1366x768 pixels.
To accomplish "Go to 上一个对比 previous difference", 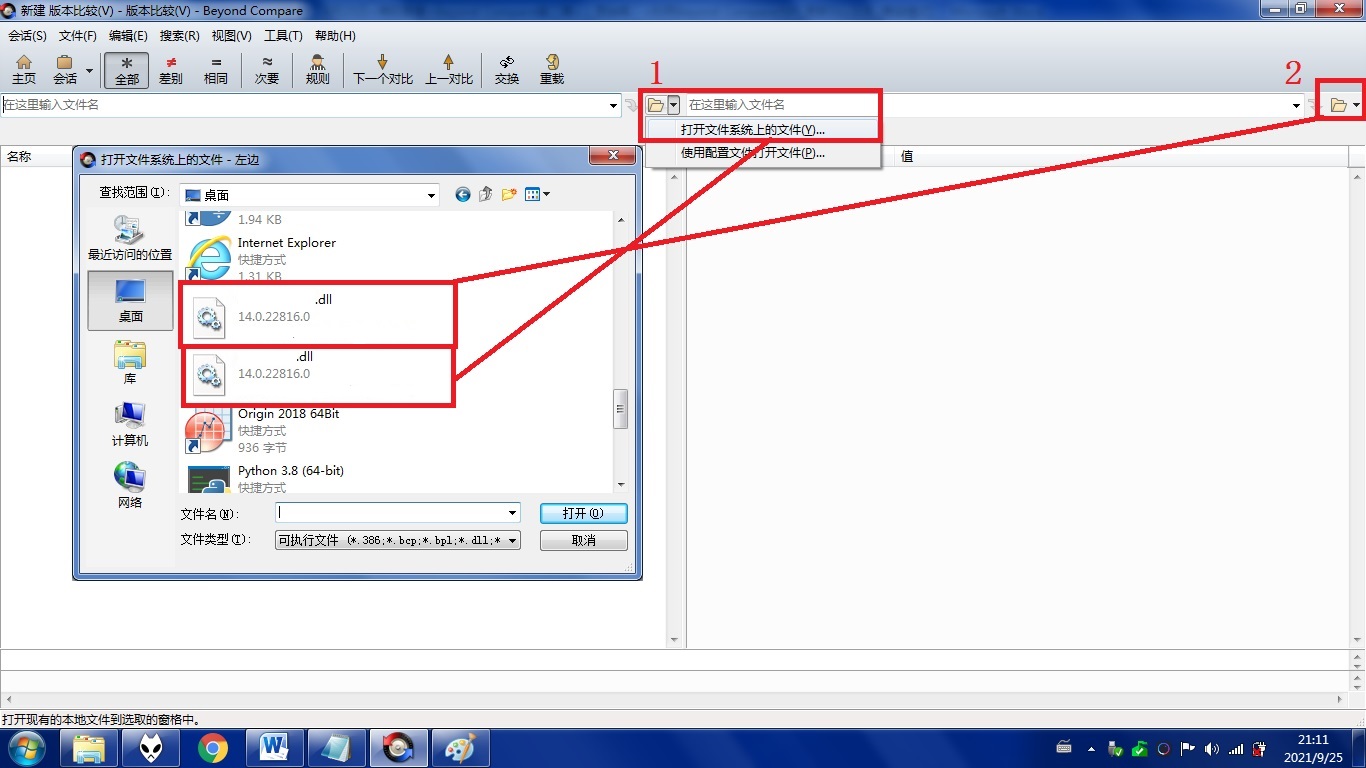I will pos(449,70).
